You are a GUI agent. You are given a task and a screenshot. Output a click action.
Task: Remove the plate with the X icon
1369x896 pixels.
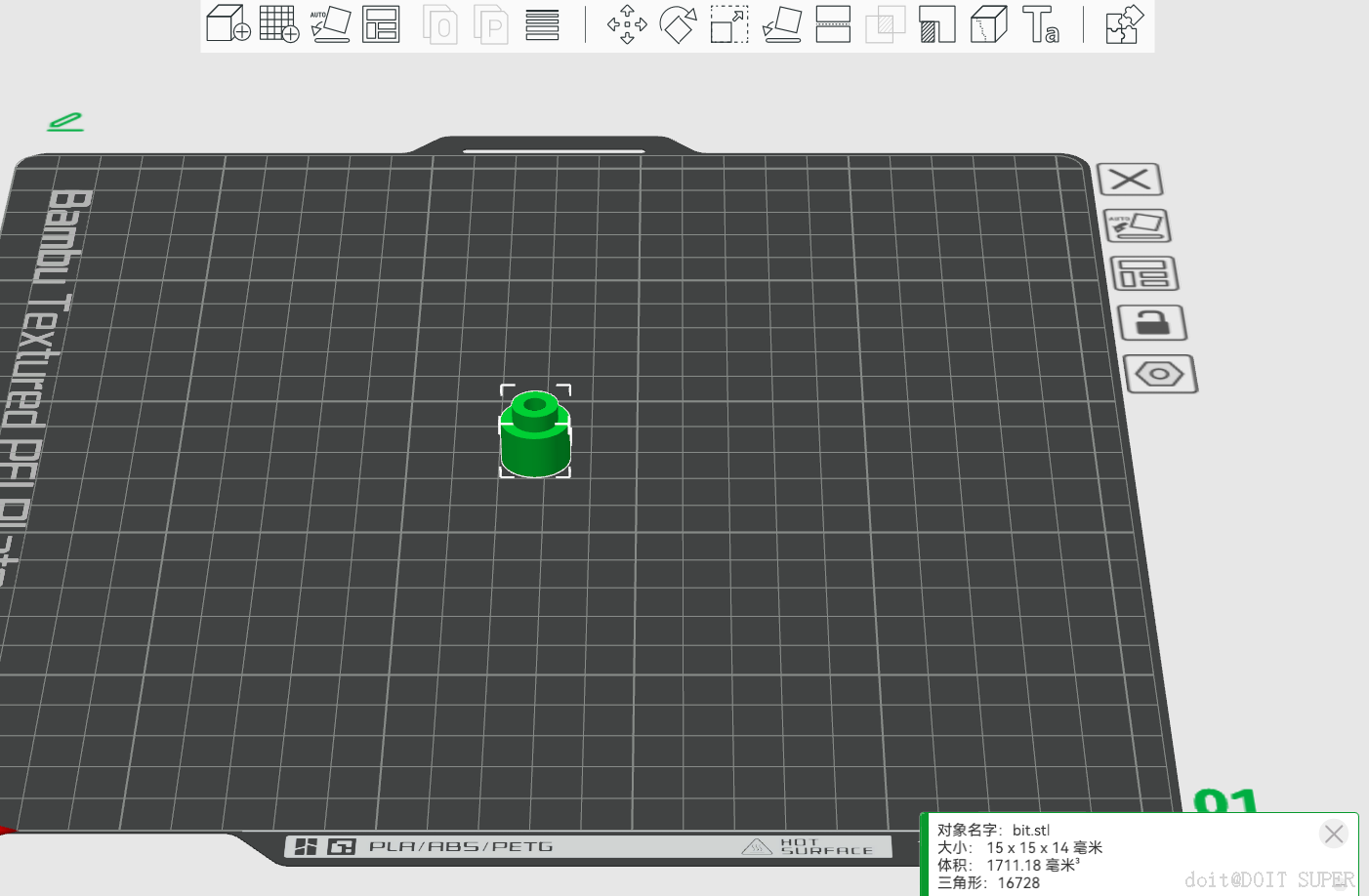[x=1130, y=180]
